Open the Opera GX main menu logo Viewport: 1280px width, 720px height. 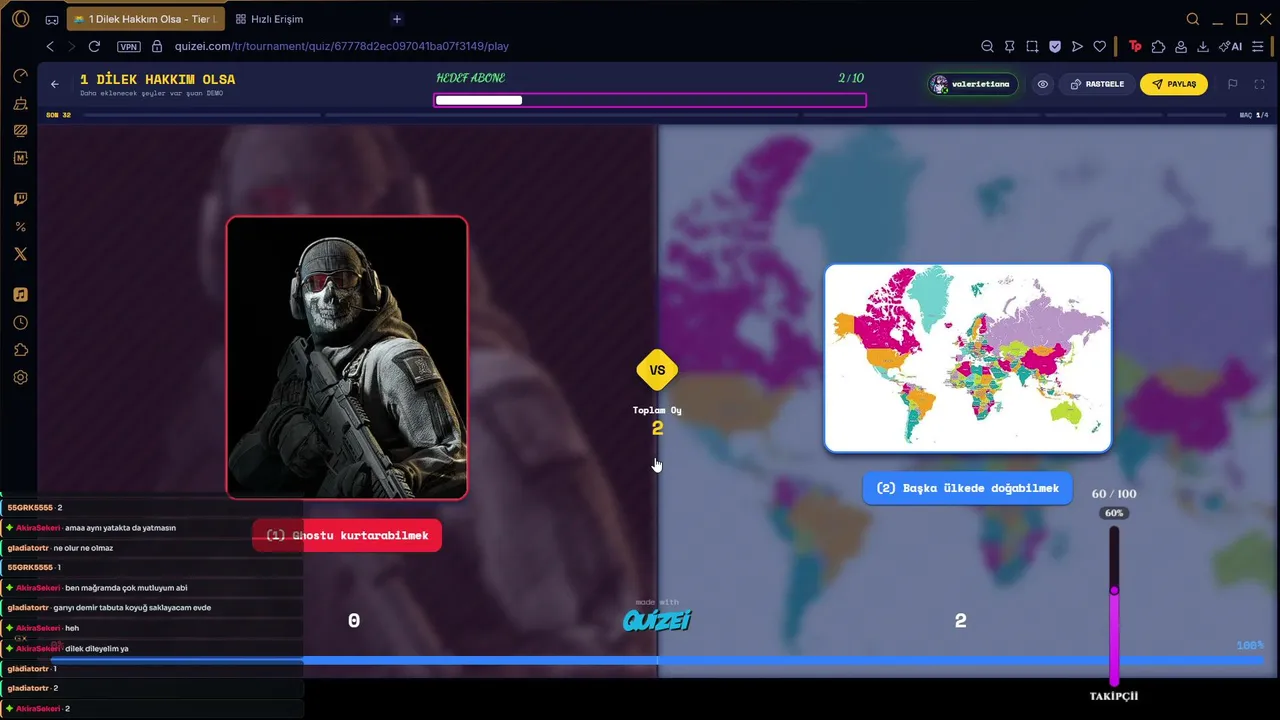(x=20, y=19)
